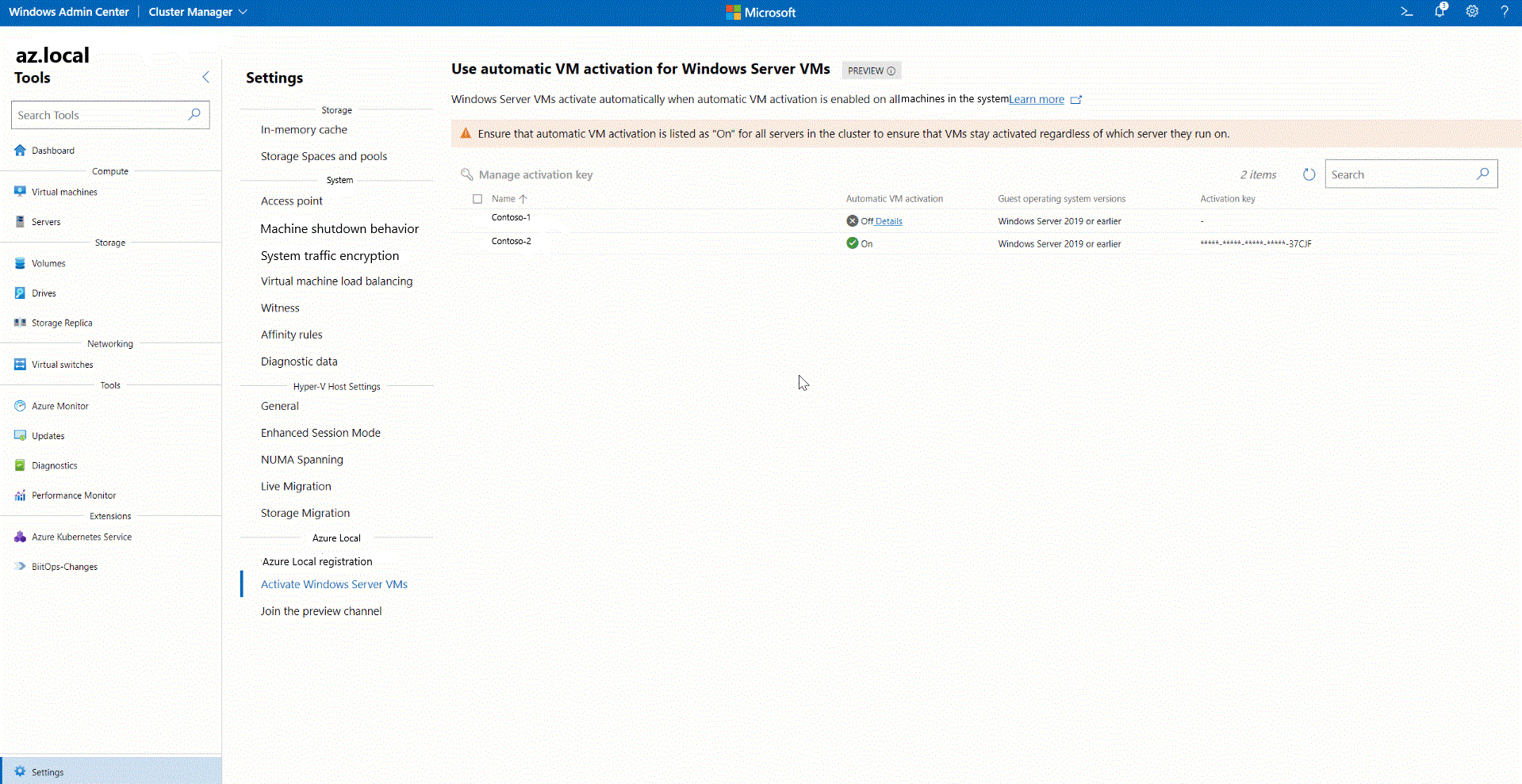
Task: Select Witness settings
Action: [x=280, y=308]
